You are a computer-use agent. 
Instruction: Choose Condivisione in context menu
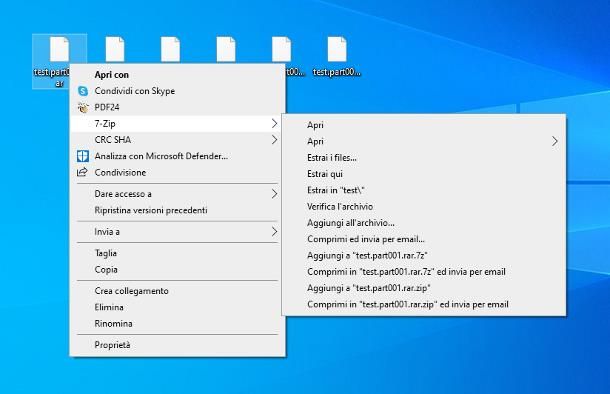coord(177,172)
